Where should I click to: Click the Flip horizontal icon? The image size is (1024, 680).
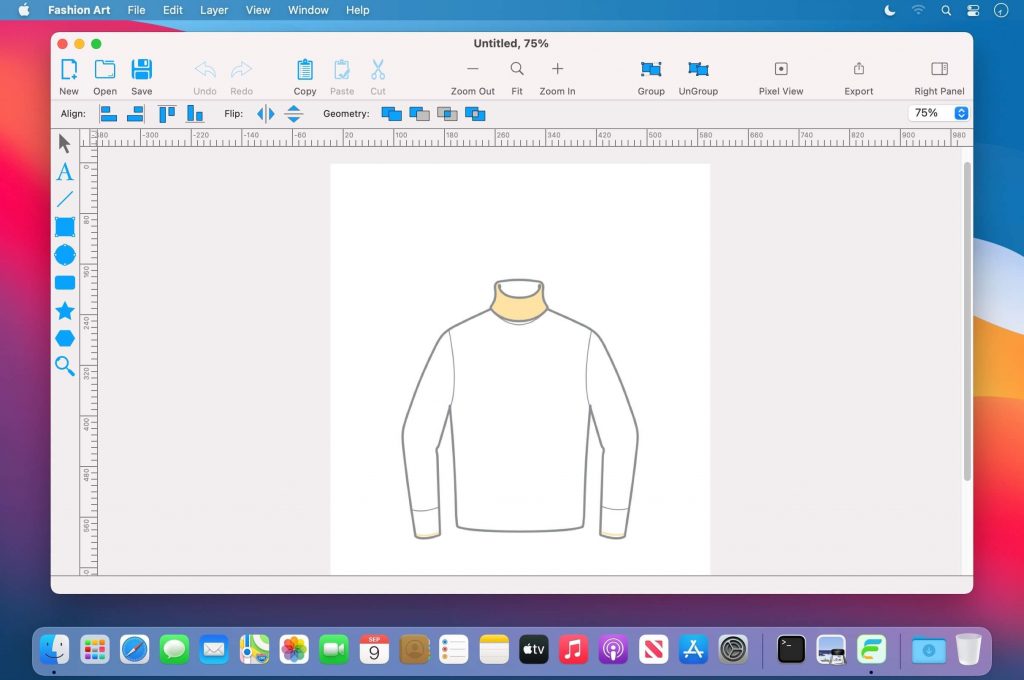(265, 114)
